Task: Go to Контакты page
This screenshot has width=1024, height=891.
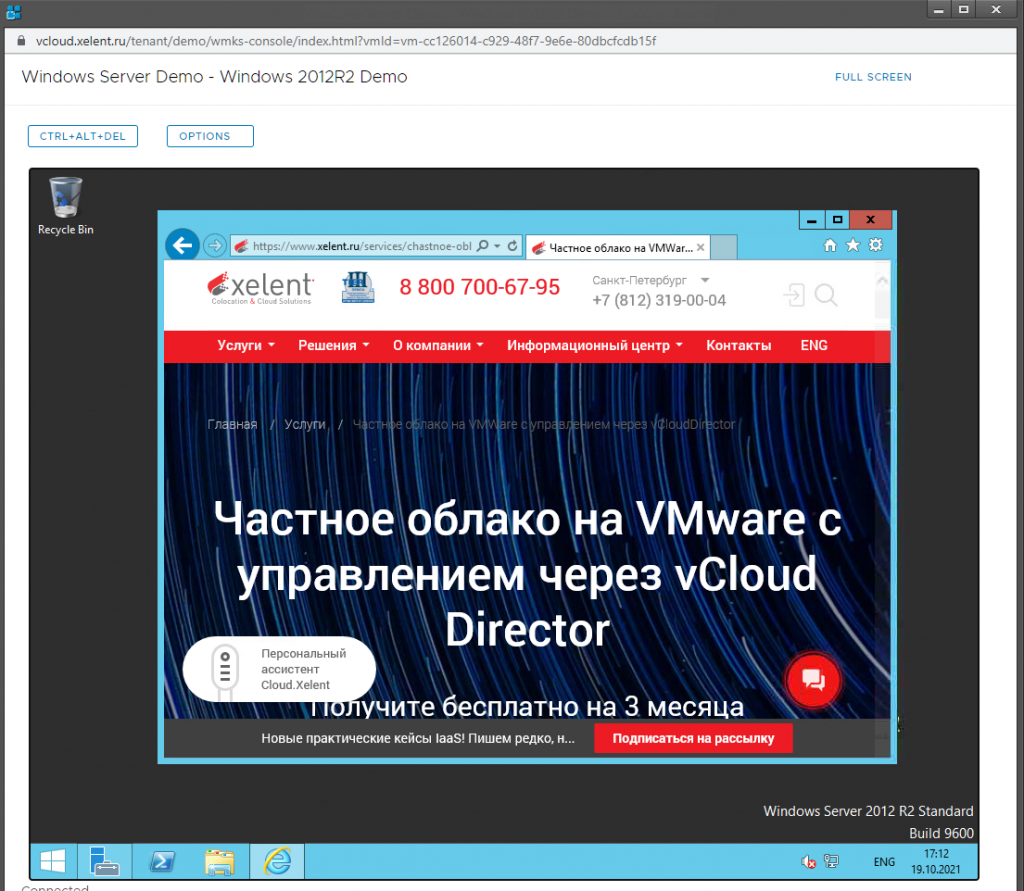Action: coord(739,346)
